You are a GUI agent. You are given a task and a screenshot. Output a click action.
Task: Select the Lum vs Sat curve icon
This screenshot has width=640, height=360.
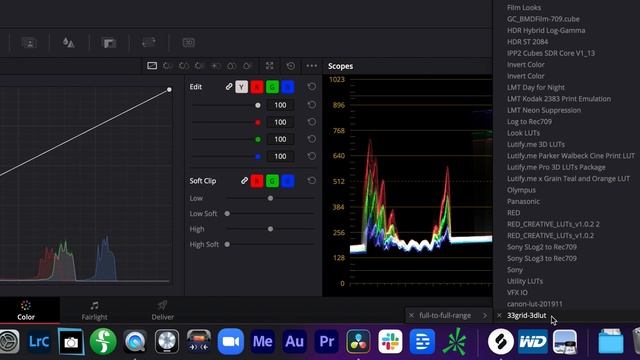(x=216, y=66)
